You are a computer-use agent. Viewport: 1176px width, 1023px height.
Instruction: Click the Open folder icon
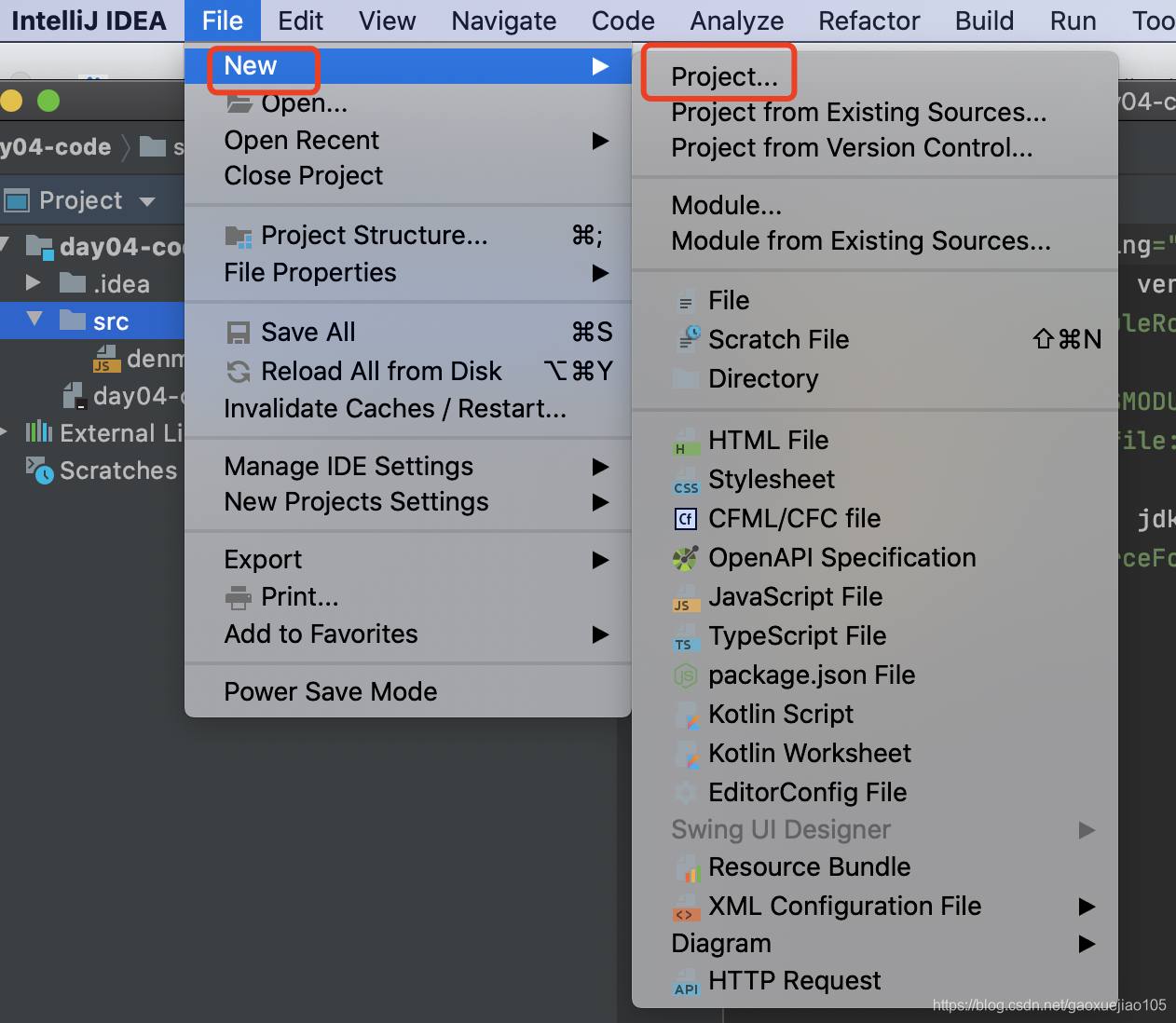239,104
